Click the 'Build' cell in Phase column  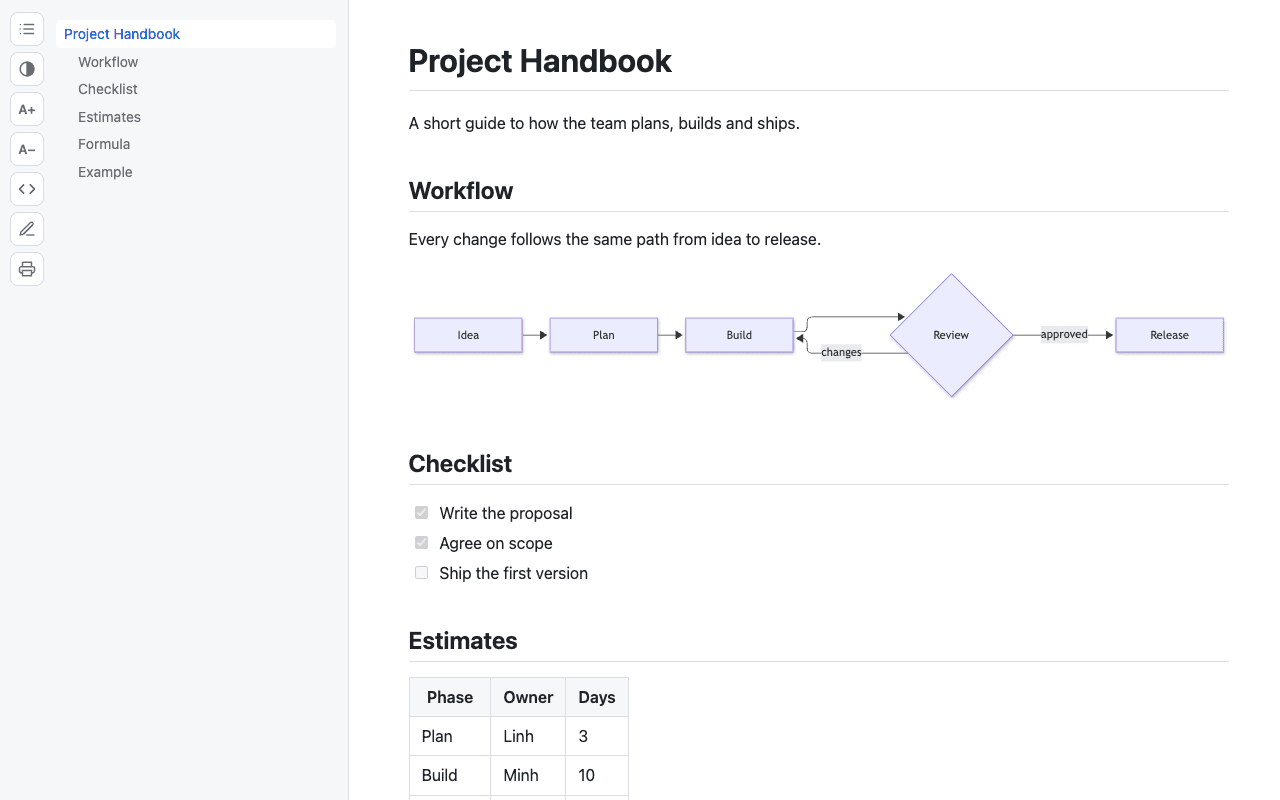coord(450,775)
